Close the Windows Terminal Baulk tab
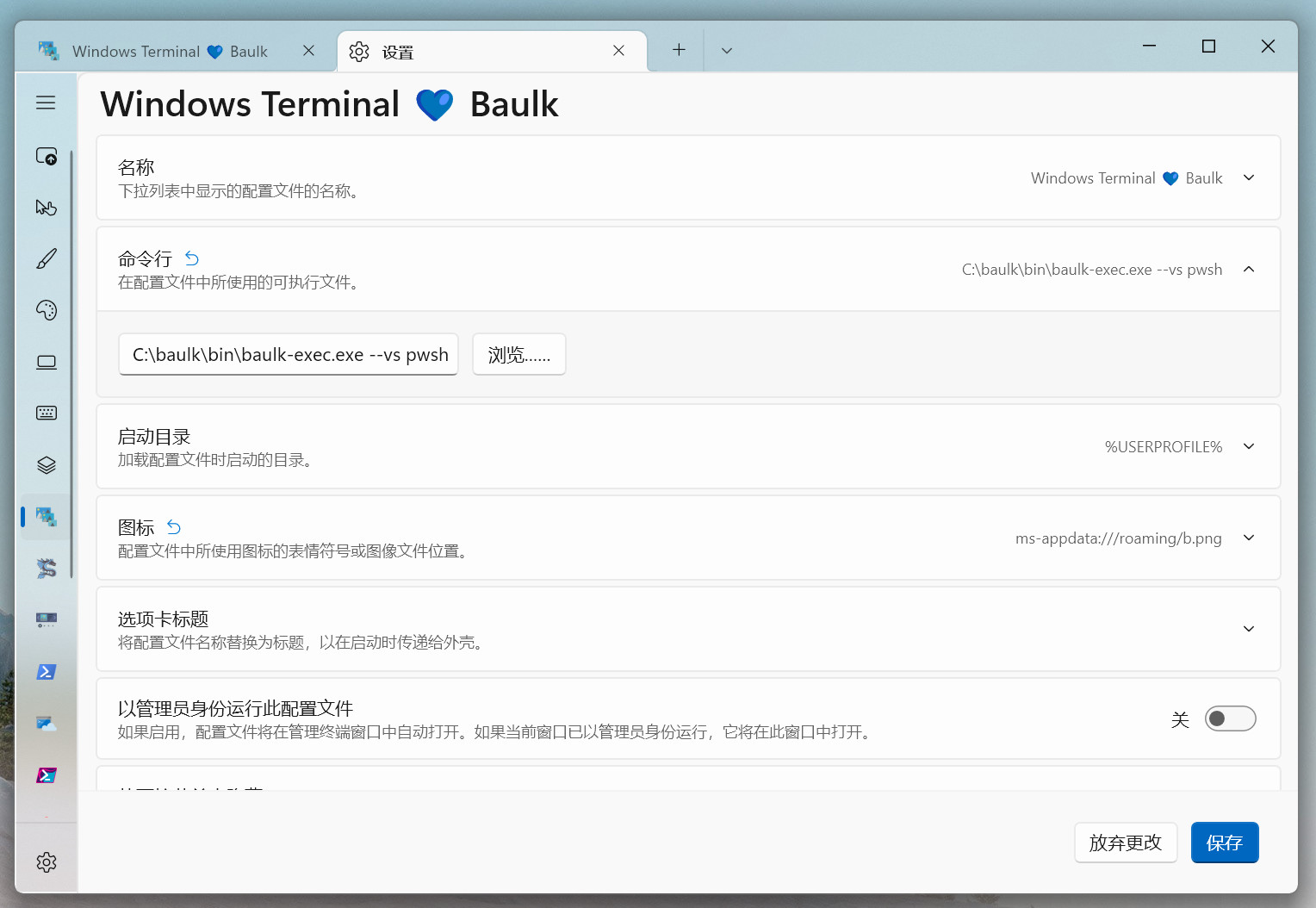The image size is (1316, 908). 308,51
